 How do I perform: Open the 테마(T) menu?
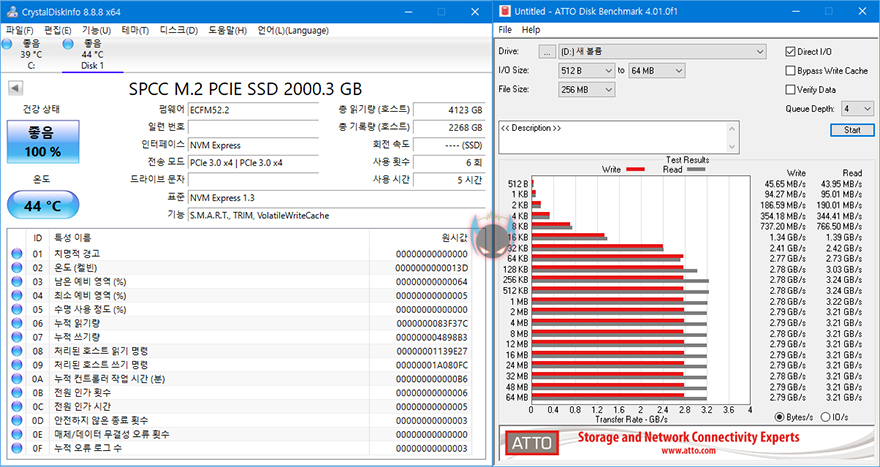click(135, 30)
